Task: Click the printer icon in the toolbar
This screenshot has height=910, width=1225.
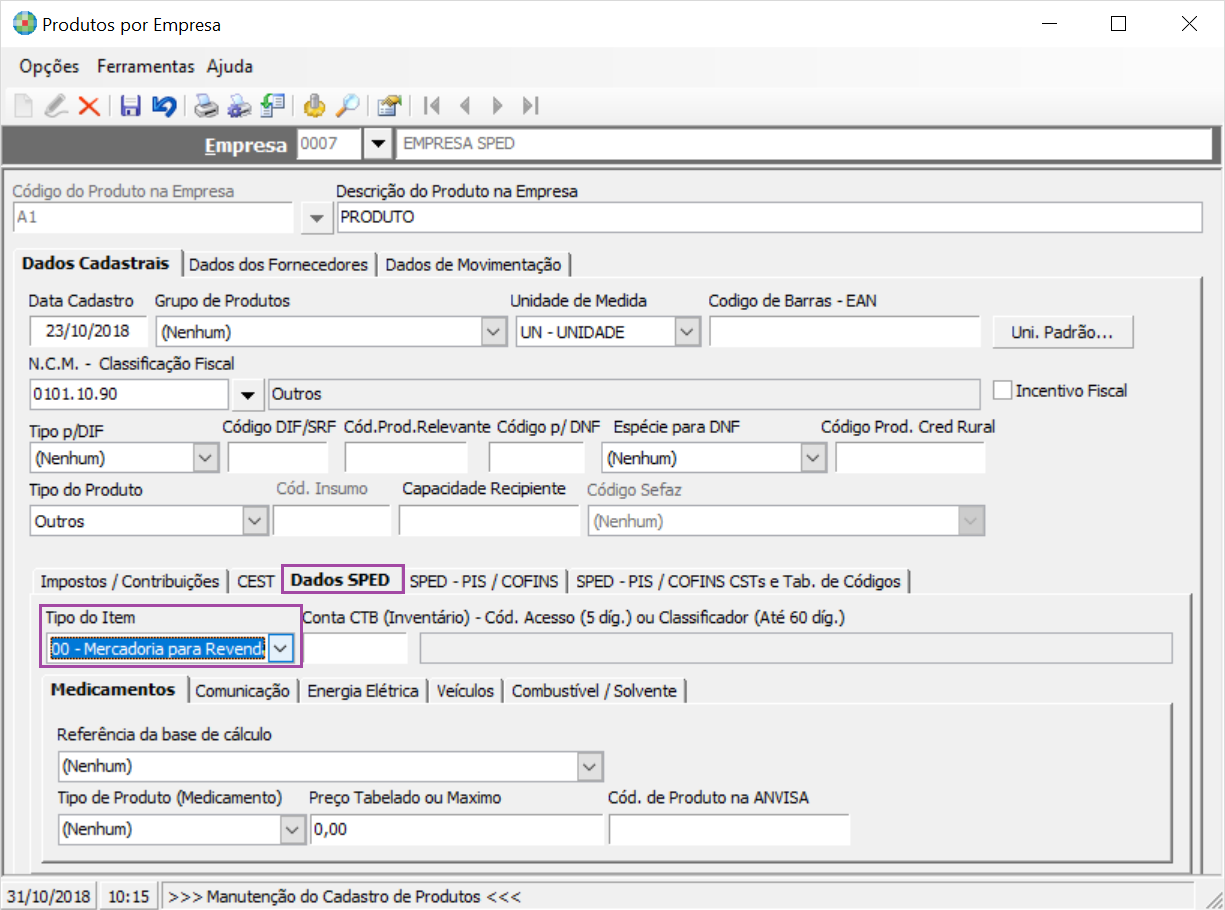Action: (x=206, y=106)
